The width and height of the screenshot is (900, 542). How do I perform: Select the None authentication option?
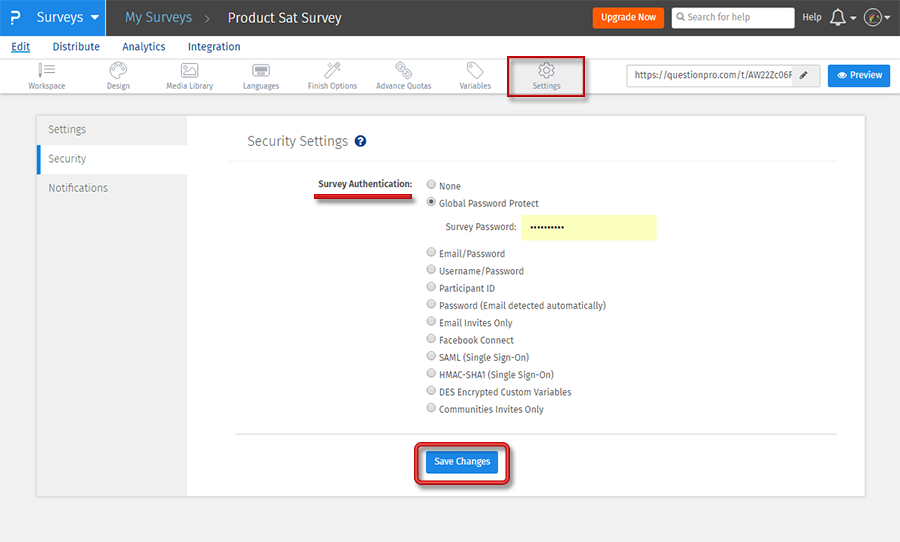click(431, 185)
